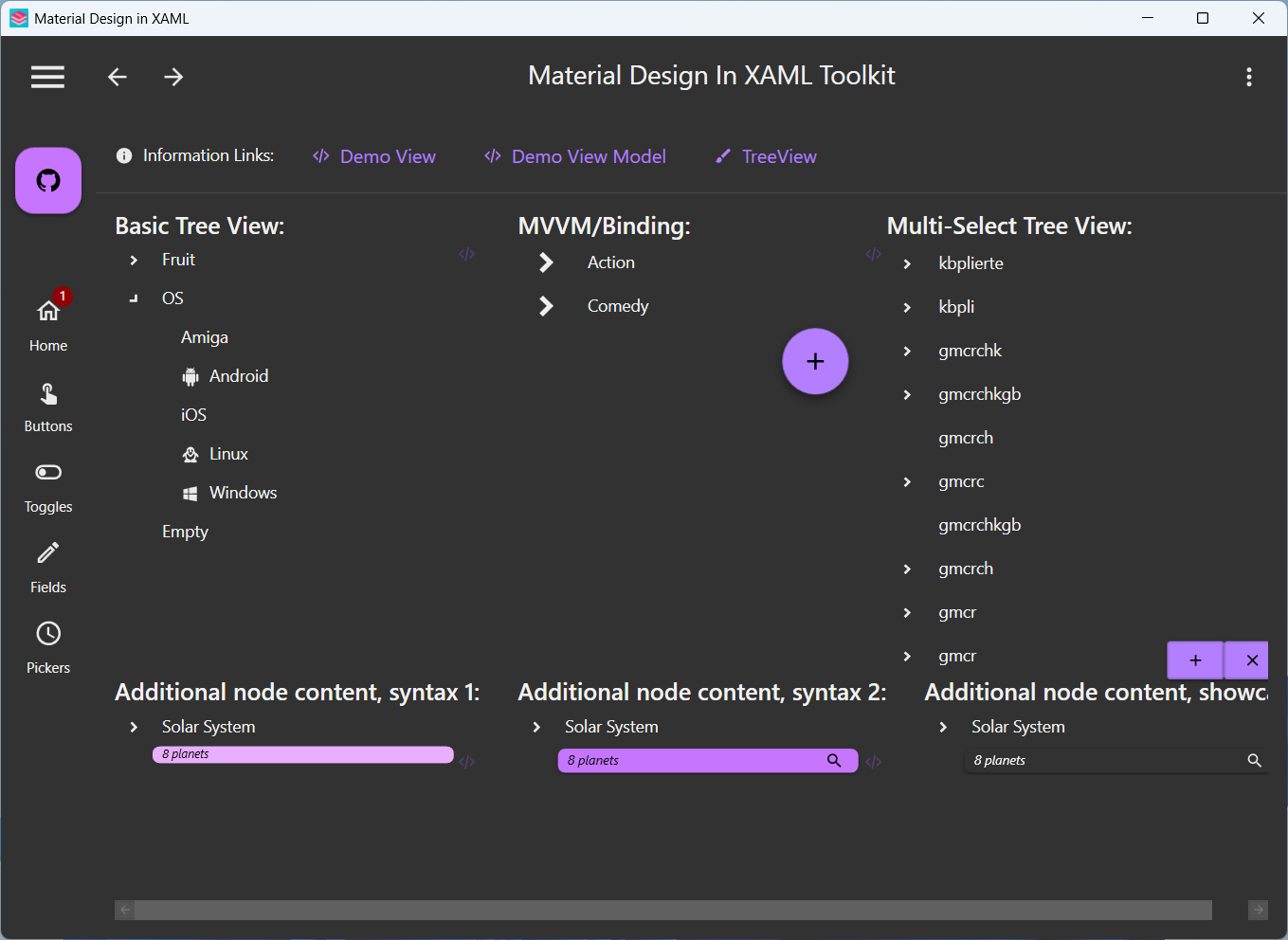
Task: Click the search icon in syntax 2 bar
Action: (834, 760)
